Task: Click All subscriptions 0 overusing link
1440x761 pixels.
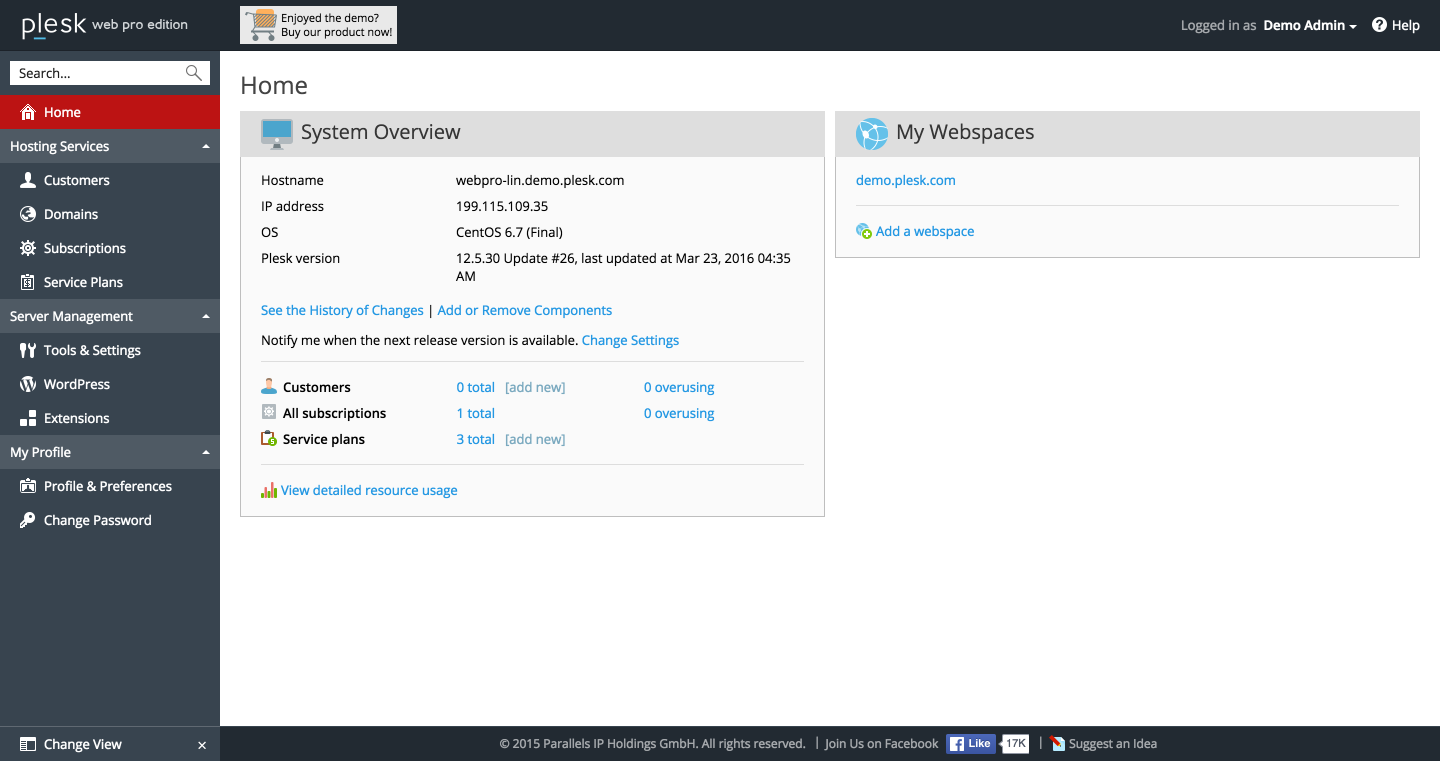Action: point(679,413)
